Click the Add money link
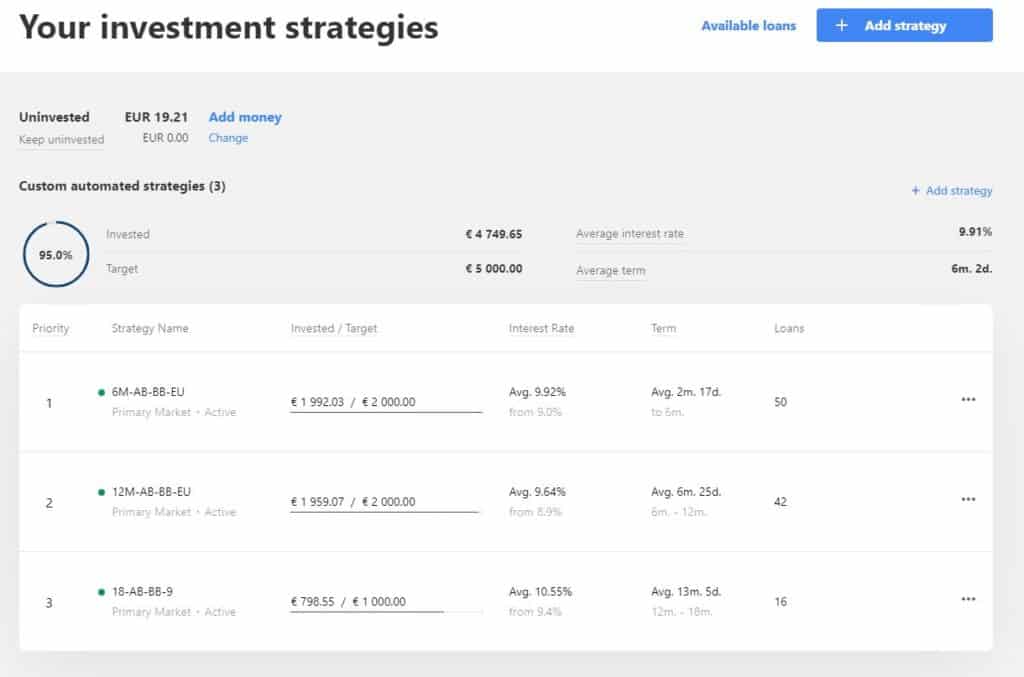The image size is (1024, 677). click(245, 117)
